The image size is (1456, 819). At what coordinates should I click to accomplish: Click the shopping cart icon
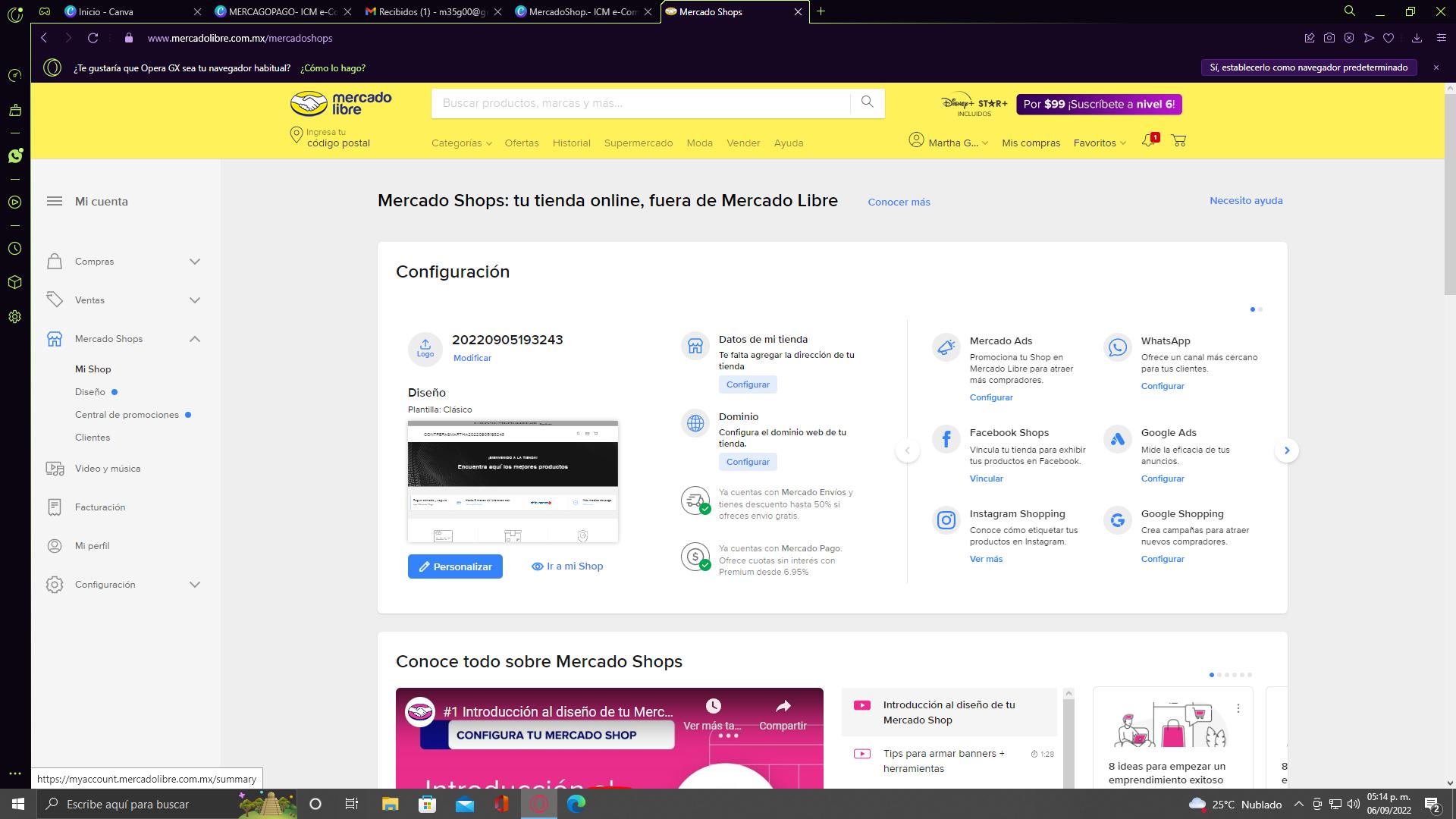pos(1178,141)
